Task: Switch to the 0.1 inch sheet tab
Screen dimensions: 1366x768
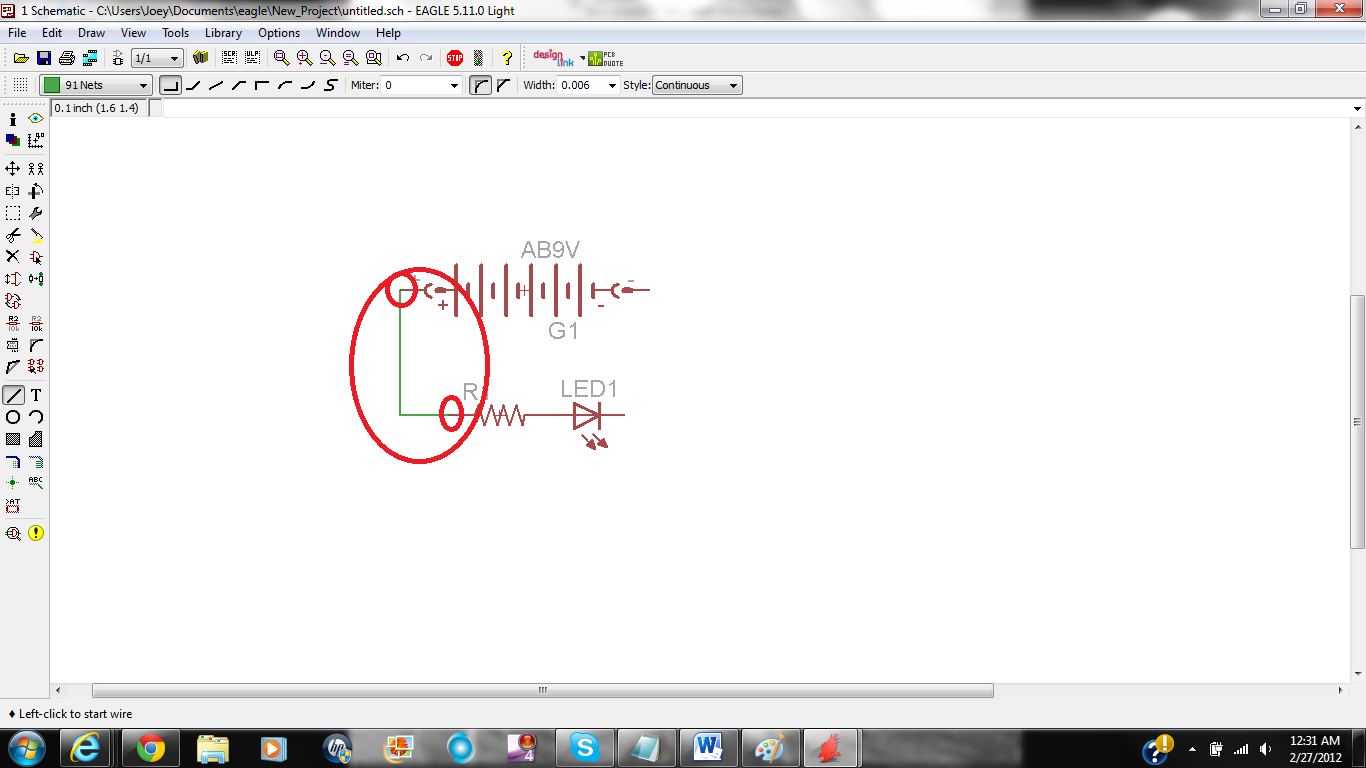Action: tap(97, 106)
